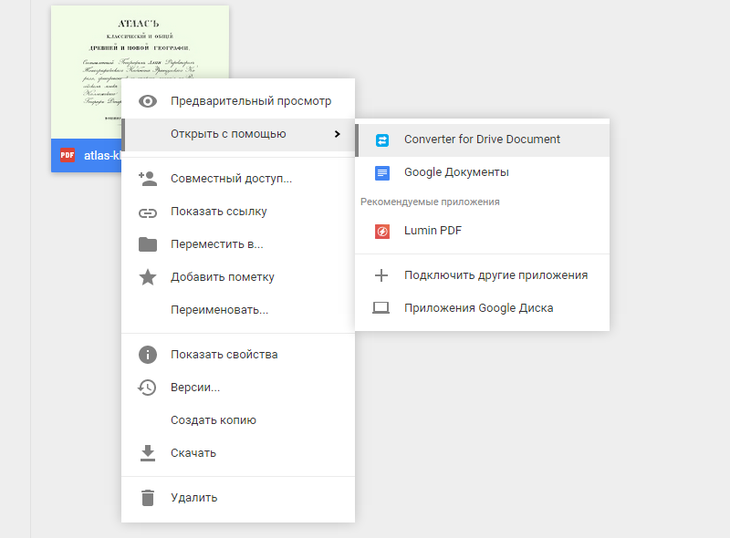Click the trash icon beside Удалить
Image resolution: width=730 pixels, height=538 pixels.
click(x=148, y=498)
